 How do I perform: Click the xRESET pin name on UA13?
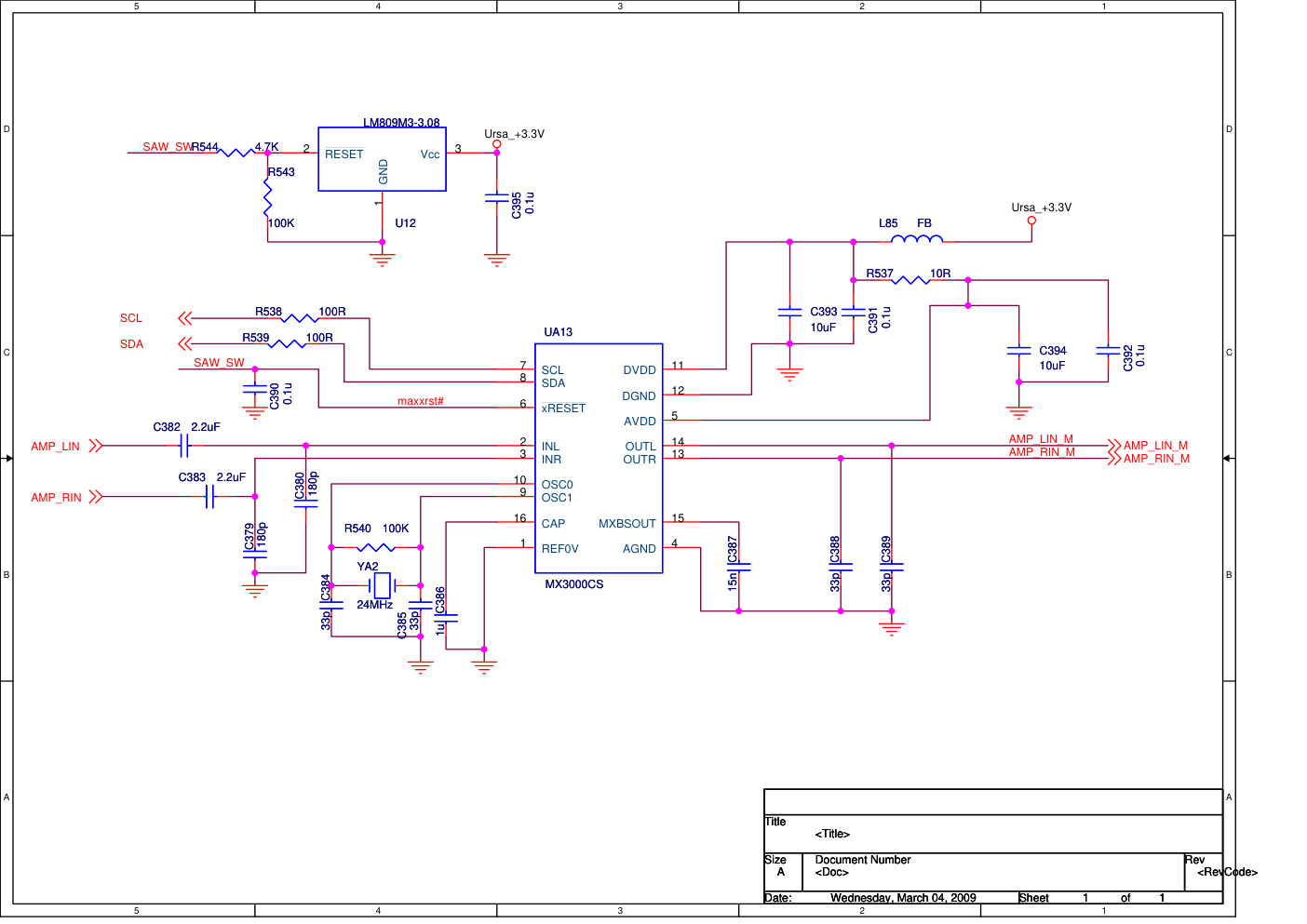564,408
